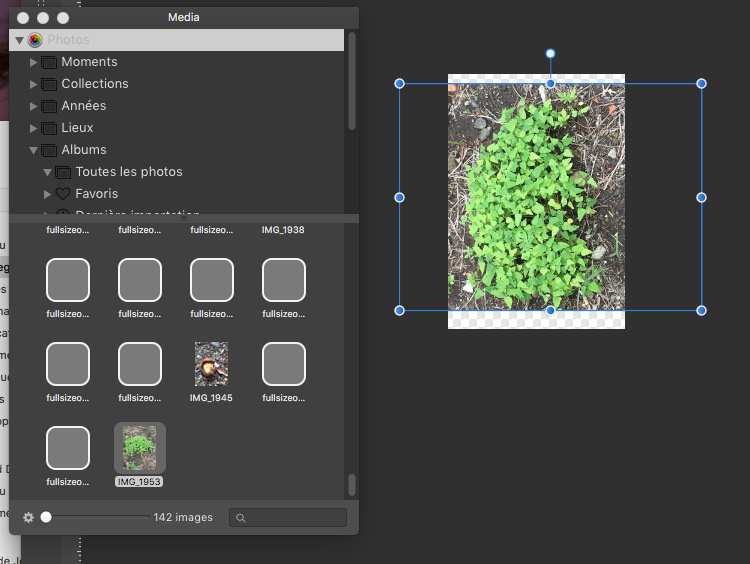Select the Albums label

[x=84, y=150]
